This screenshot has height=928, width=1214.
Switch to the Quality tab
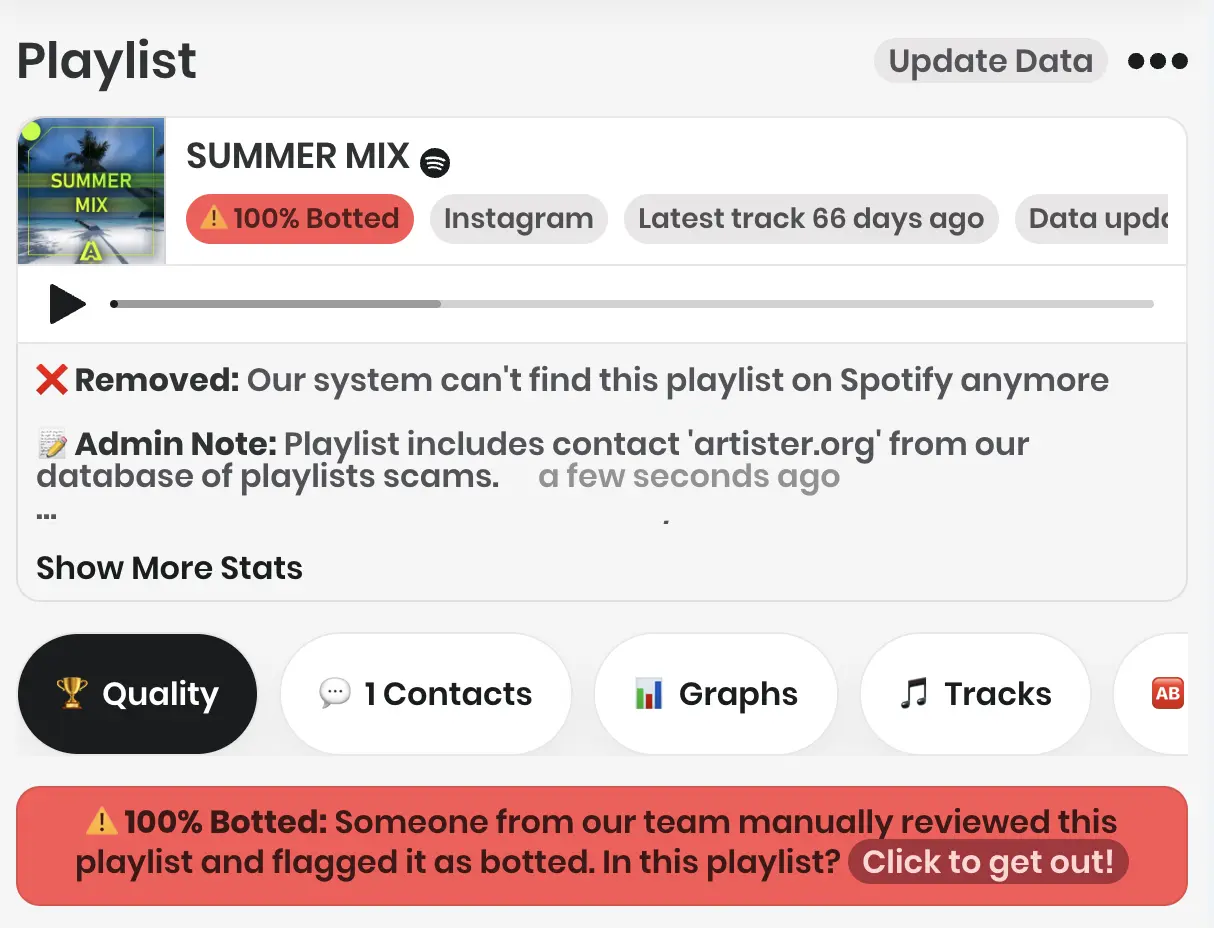coord(137,693)
